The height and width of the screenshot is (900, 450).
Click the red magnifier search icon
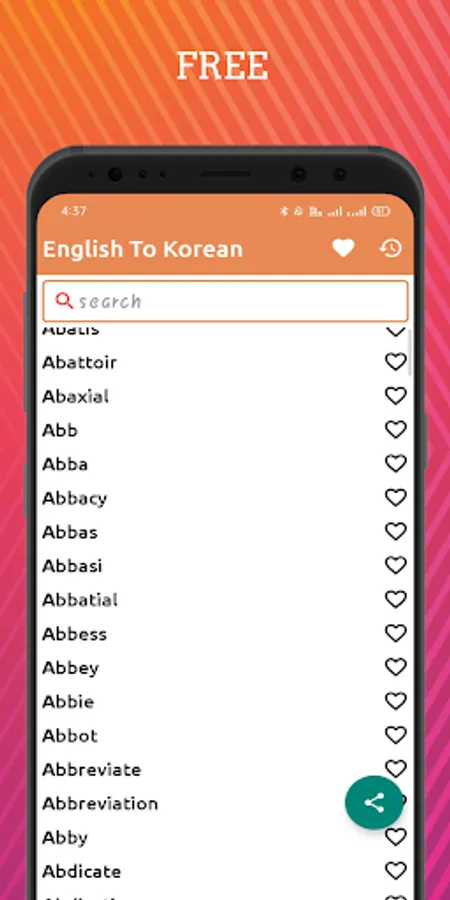pyautogui.click(x=64, y=301)
